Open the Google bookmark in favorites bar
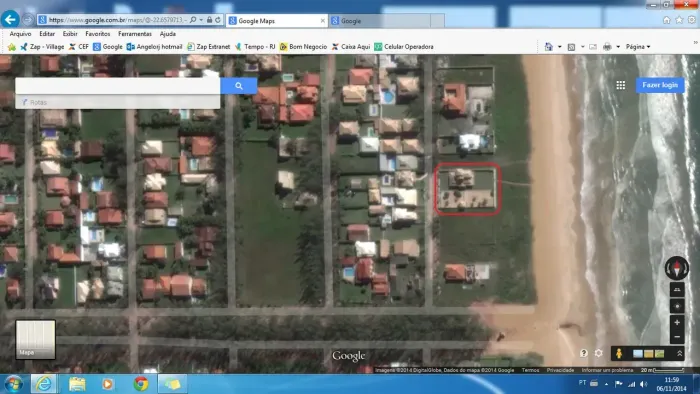 coord(108,47)
